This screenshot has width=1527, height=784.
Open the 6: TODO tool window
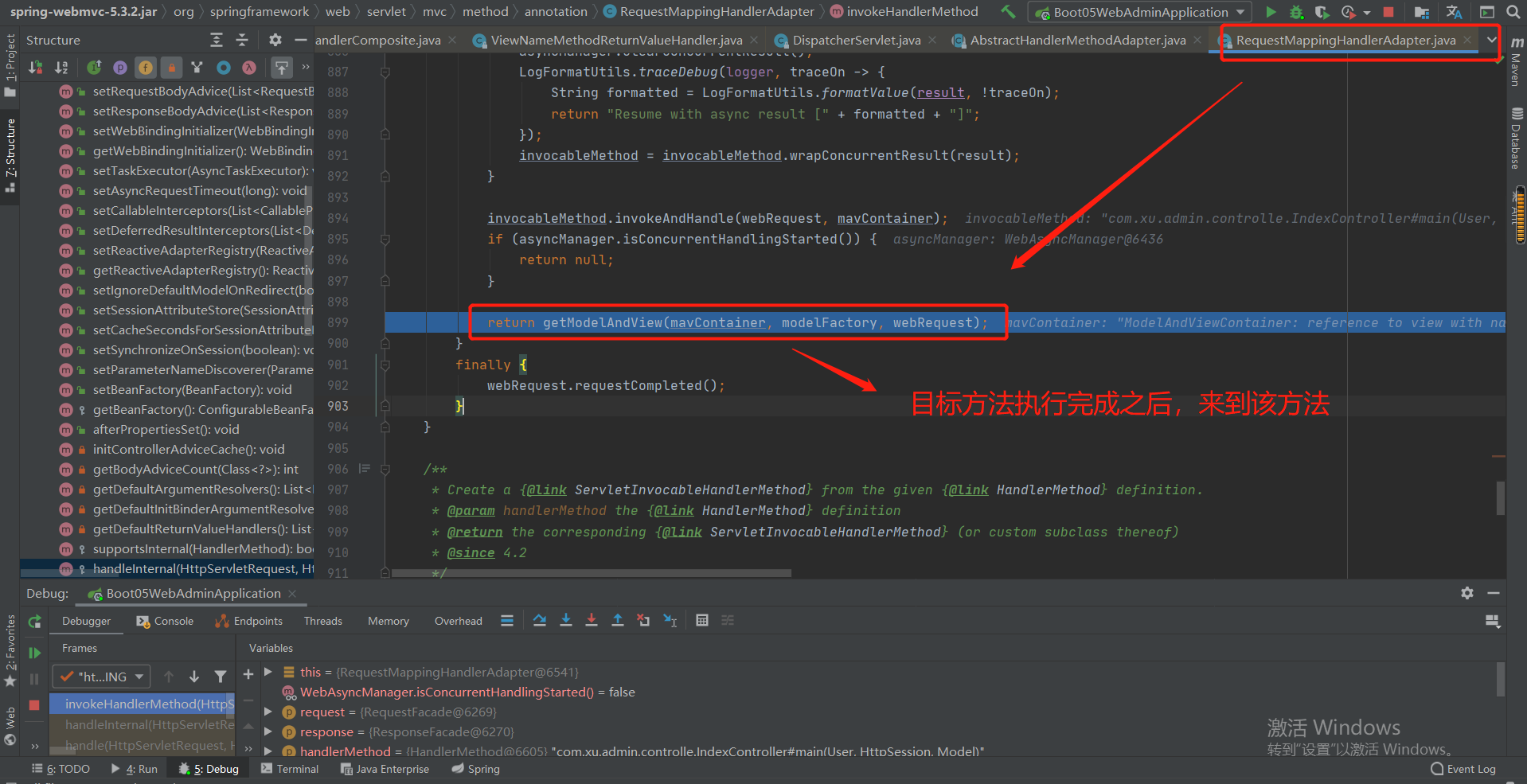(61, 769)
